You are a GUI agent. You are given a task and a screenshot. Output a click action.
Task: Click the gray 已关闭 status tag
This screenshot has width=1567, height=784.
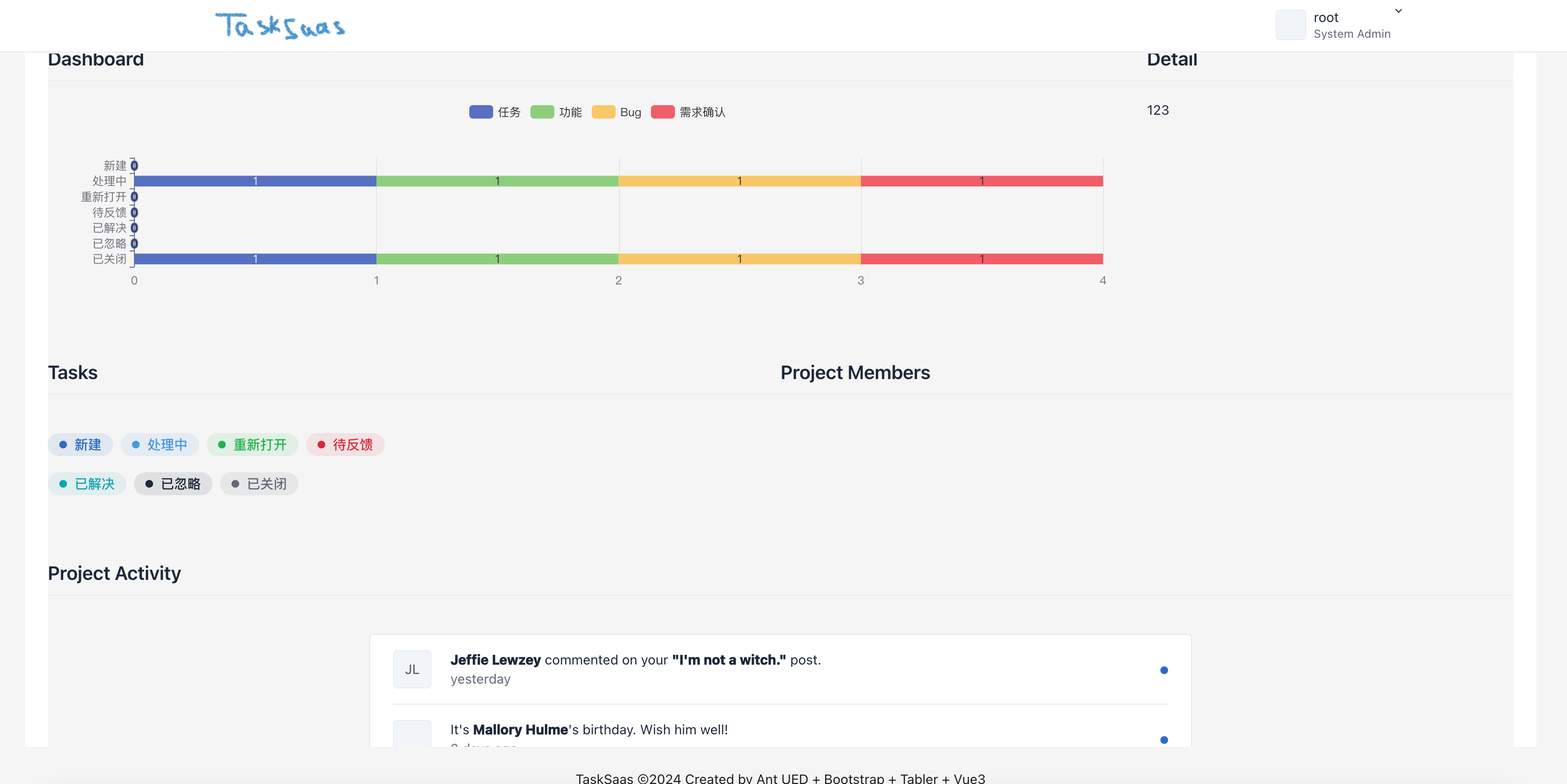tap(259, 484)
